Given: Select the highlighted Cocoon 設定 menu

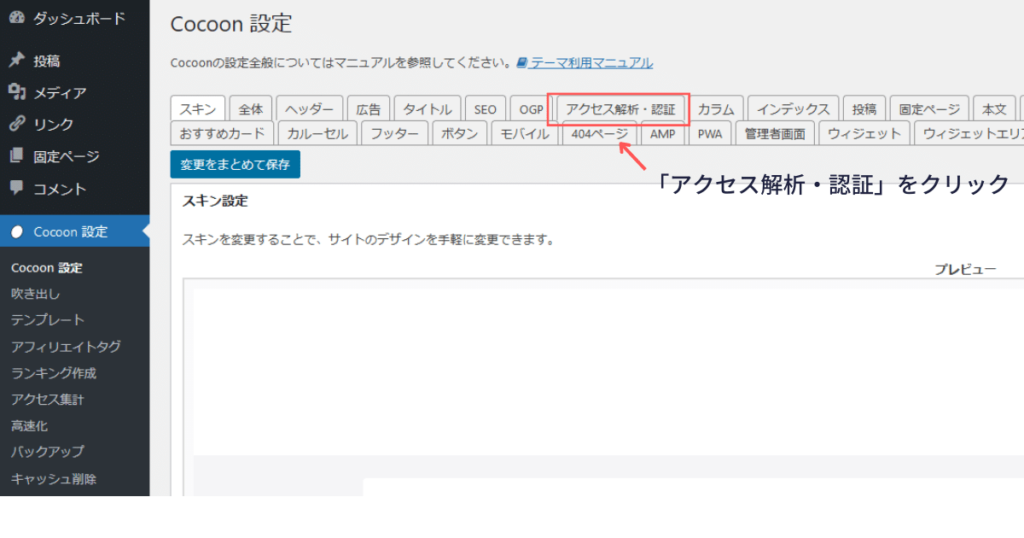Looking at the screenshot, I should pyautogui.click(x=74, y=231).
